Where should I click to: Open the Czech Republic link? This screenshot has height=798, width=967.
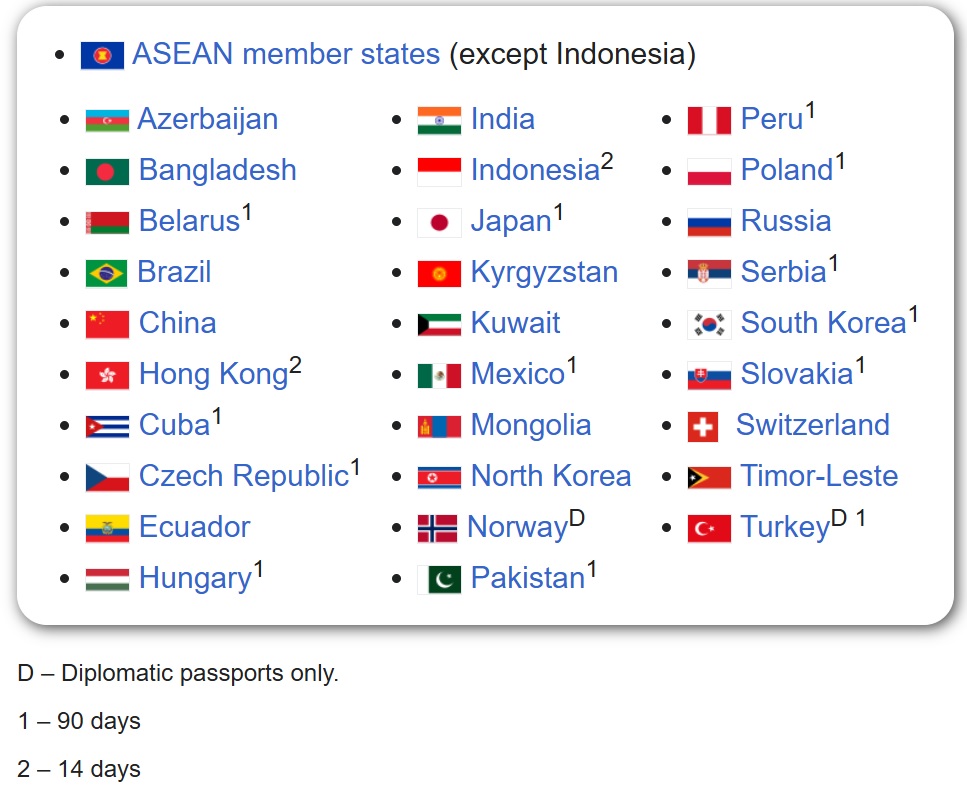tap(244, 476)
